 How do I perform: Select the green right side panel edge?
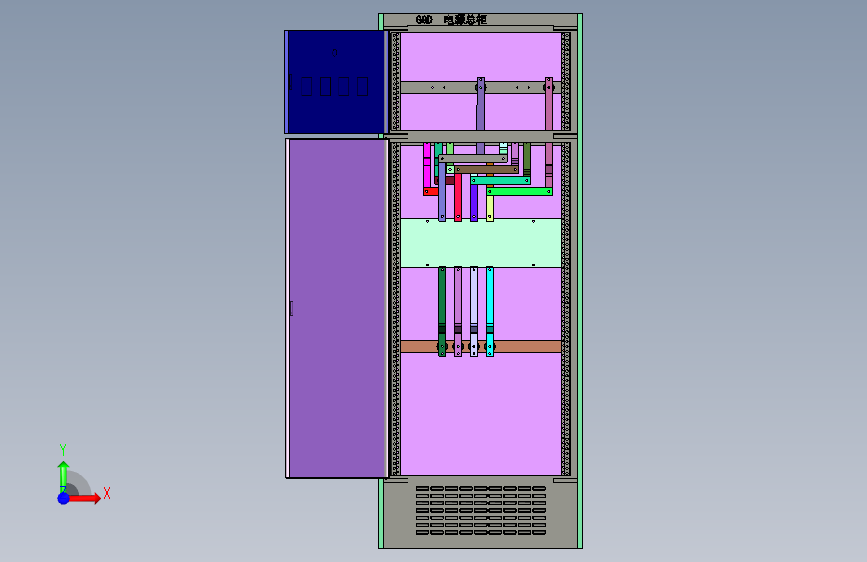tap(579, 281)
